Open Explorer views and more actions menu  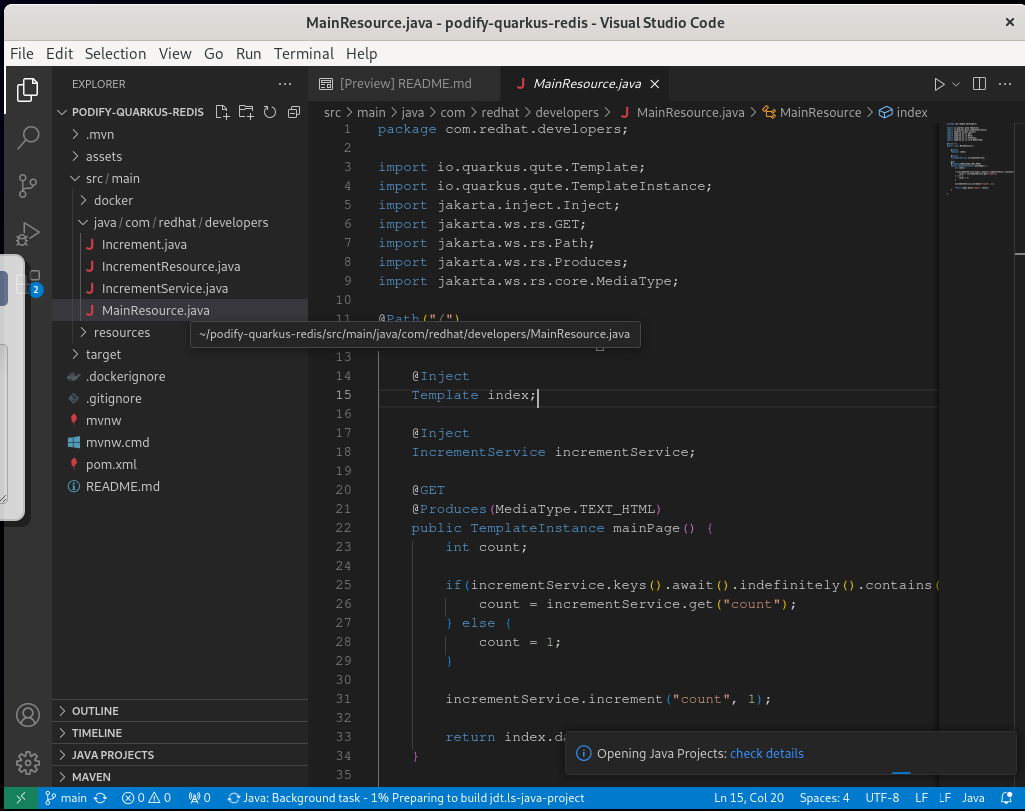285,84
